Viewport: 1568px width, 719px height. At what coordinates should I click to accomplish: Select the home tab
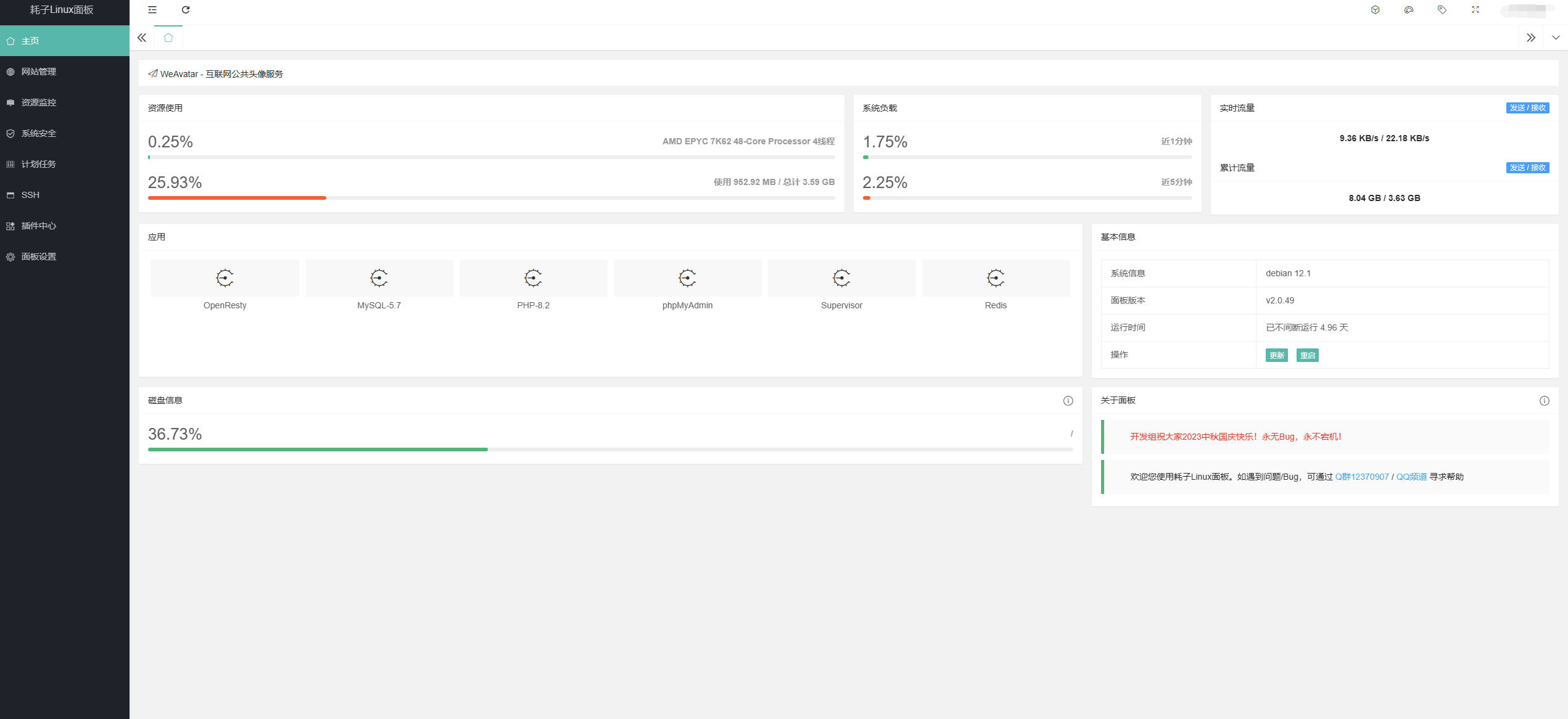tap(168, 38)
